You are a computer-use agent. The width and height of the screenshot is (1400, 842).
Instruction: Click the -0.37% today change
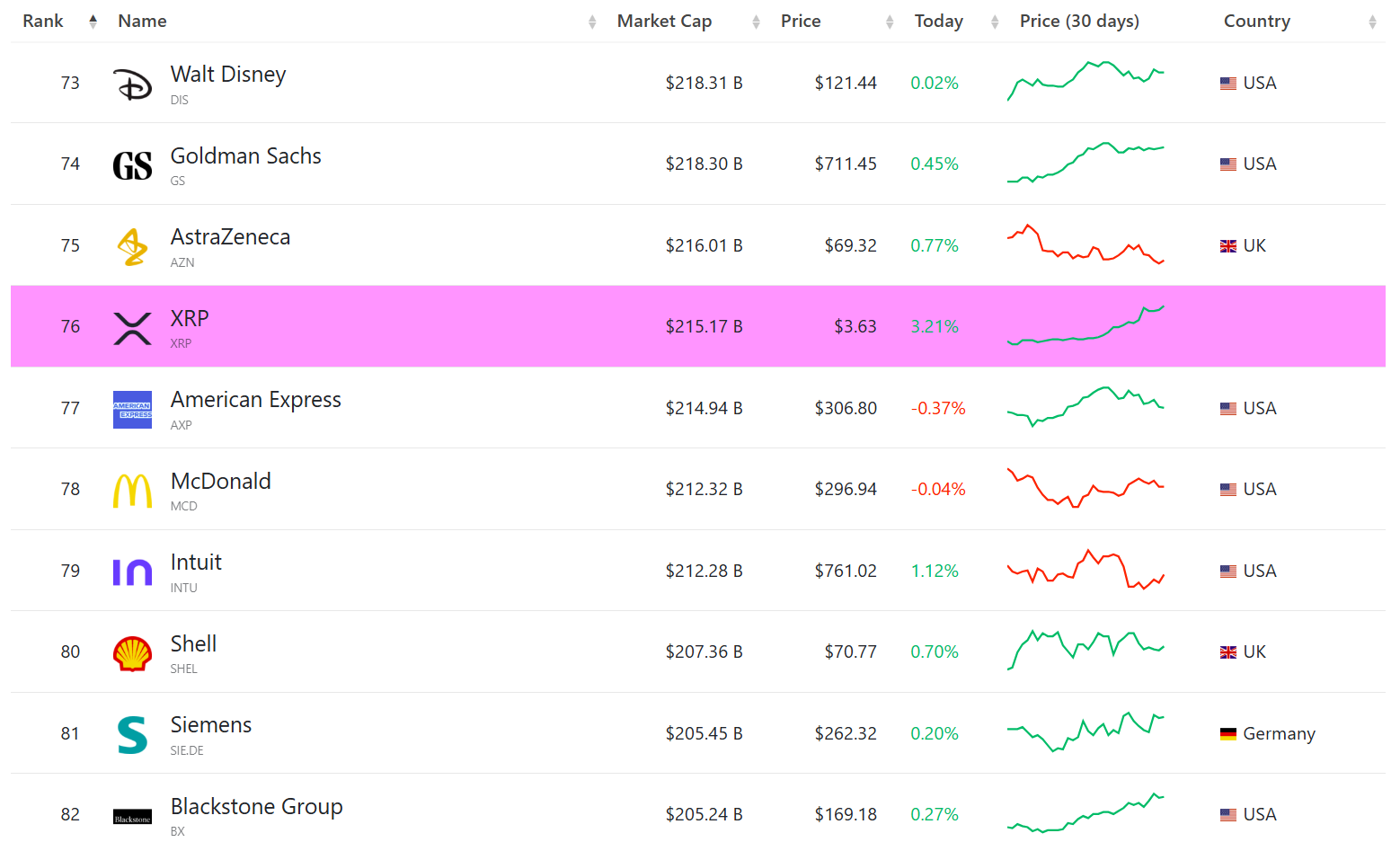point(938,409)
